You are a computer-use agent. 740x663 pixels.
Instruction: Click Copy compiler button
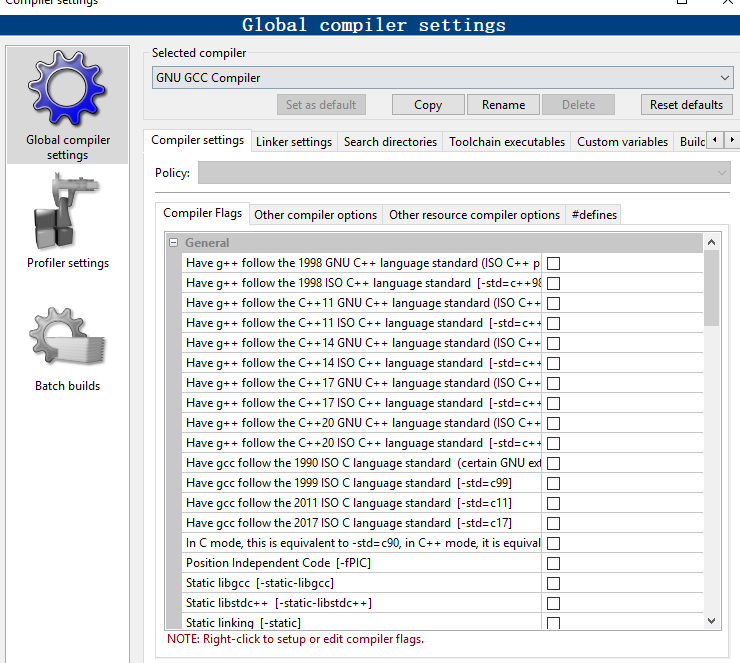tap(428, 105)
